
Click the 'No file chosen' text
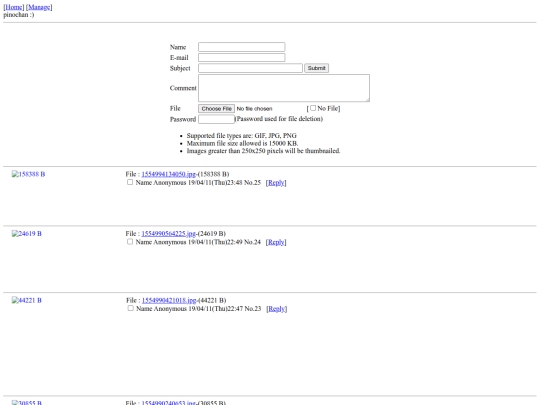point(255,109)
